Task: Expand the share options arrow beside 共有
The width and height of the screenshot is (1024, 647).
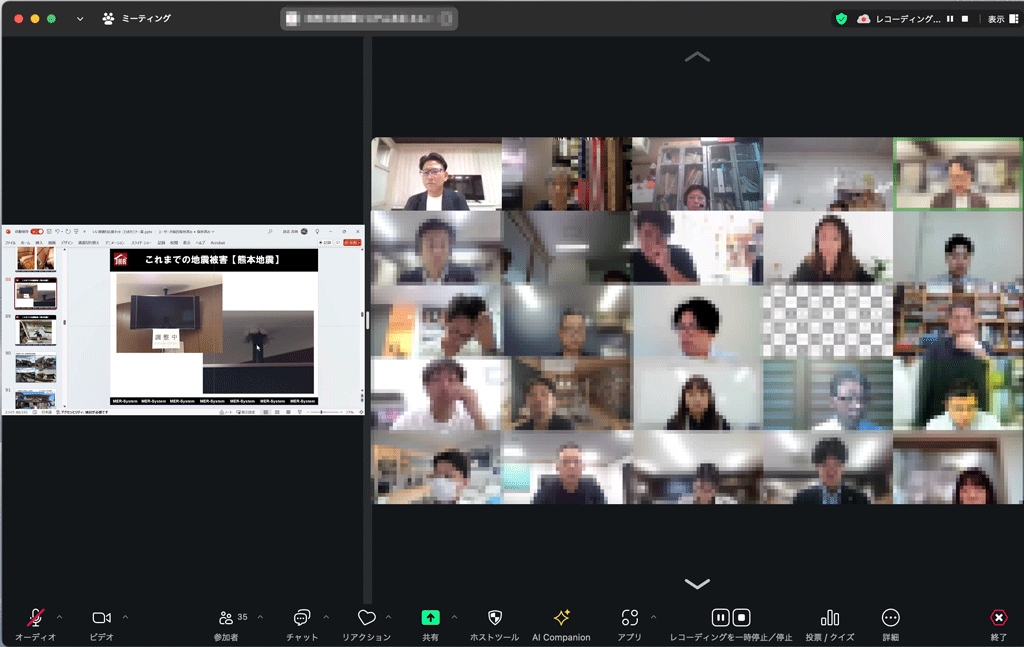Action: tap(454, 617)
